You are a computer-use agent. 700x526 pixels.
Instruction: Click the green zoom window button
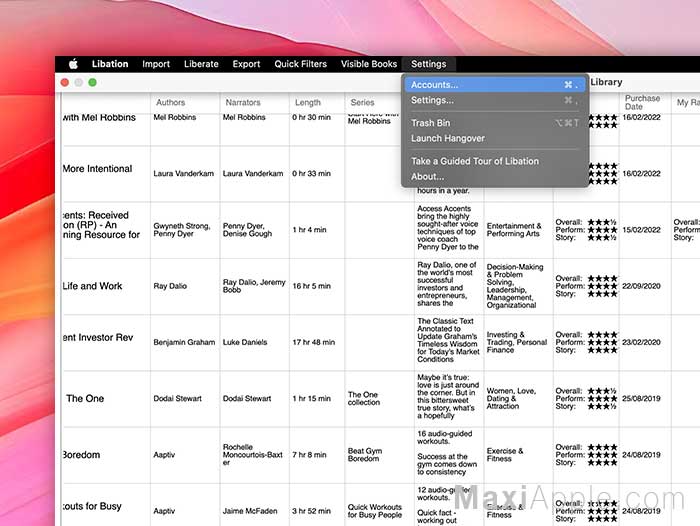[92, 82]
